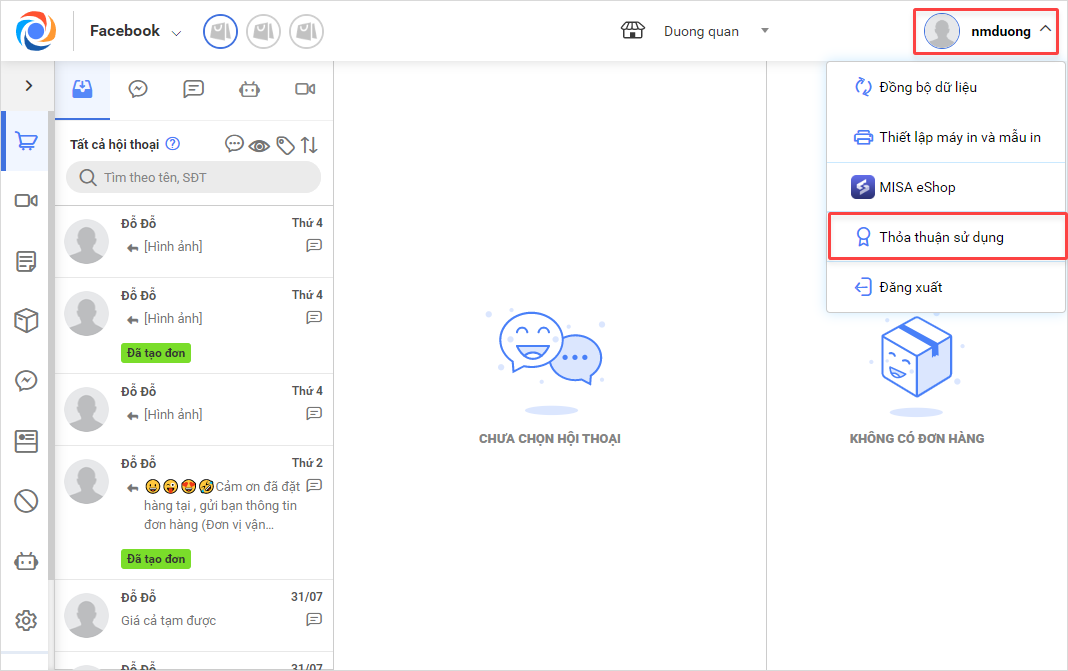The width and height of the screenshot is (1068, 671).
Task: Open first Đỗ Đỗ conversation dated Thứ 4
Action: coord(193,241)
